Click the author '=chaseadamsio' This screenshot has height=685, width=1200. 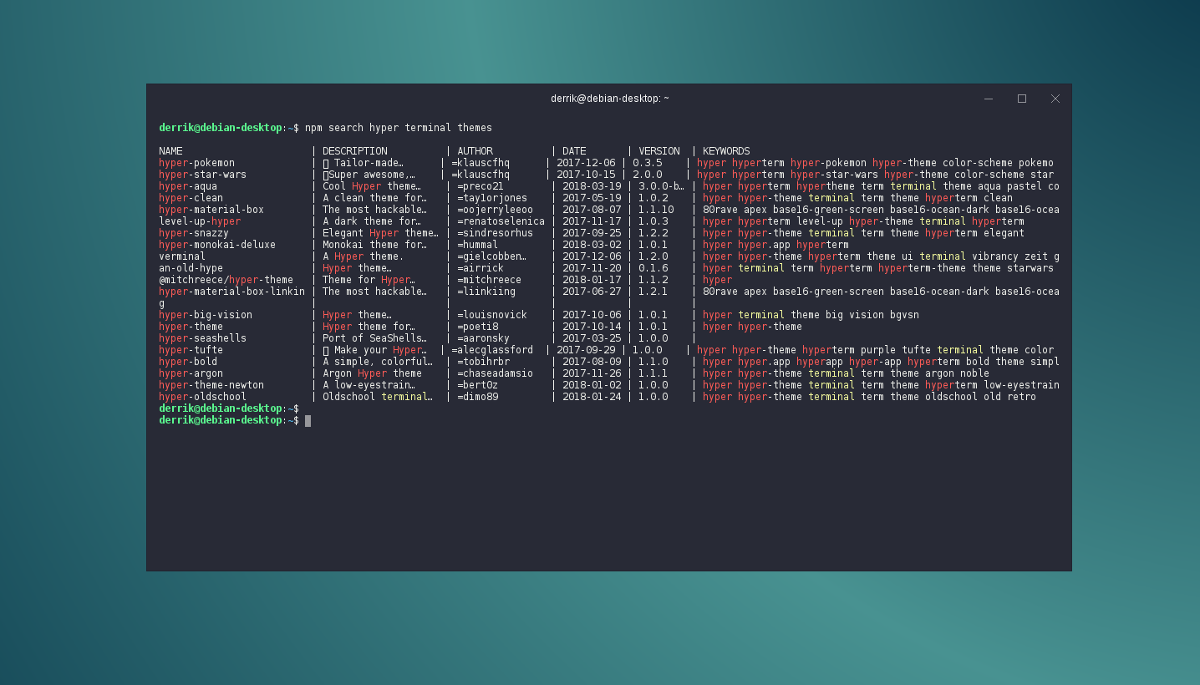(495, 373)
